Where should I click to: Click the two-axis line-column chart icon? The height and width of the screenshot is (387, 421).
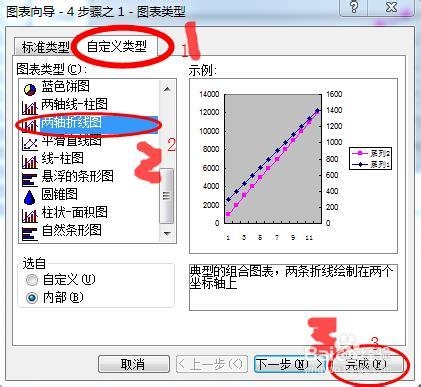(x=30, y=107)
